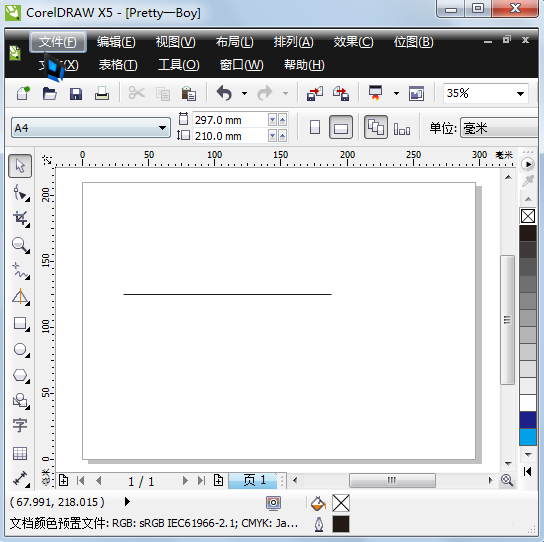Select the Table tool
Viewport: 544px width, 542px height.
tap(20, 453)
